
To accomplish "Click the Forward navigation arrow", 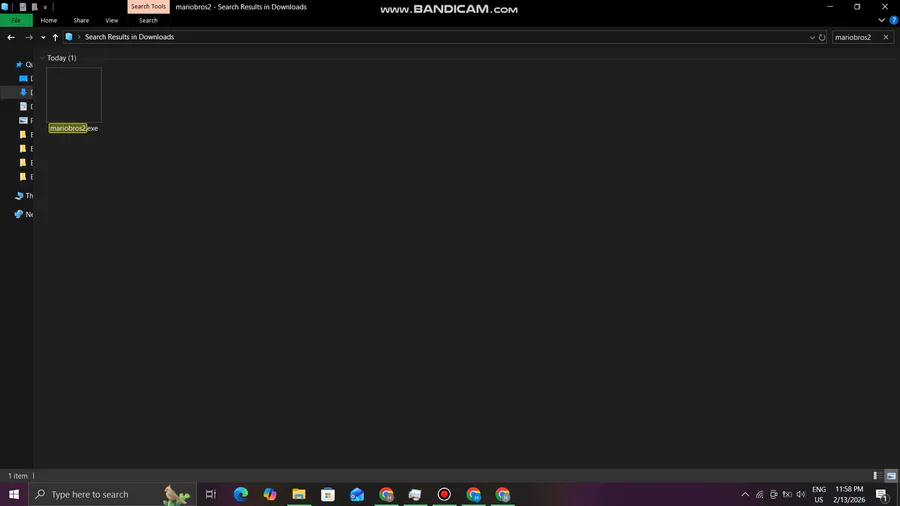I will point(29,37).
